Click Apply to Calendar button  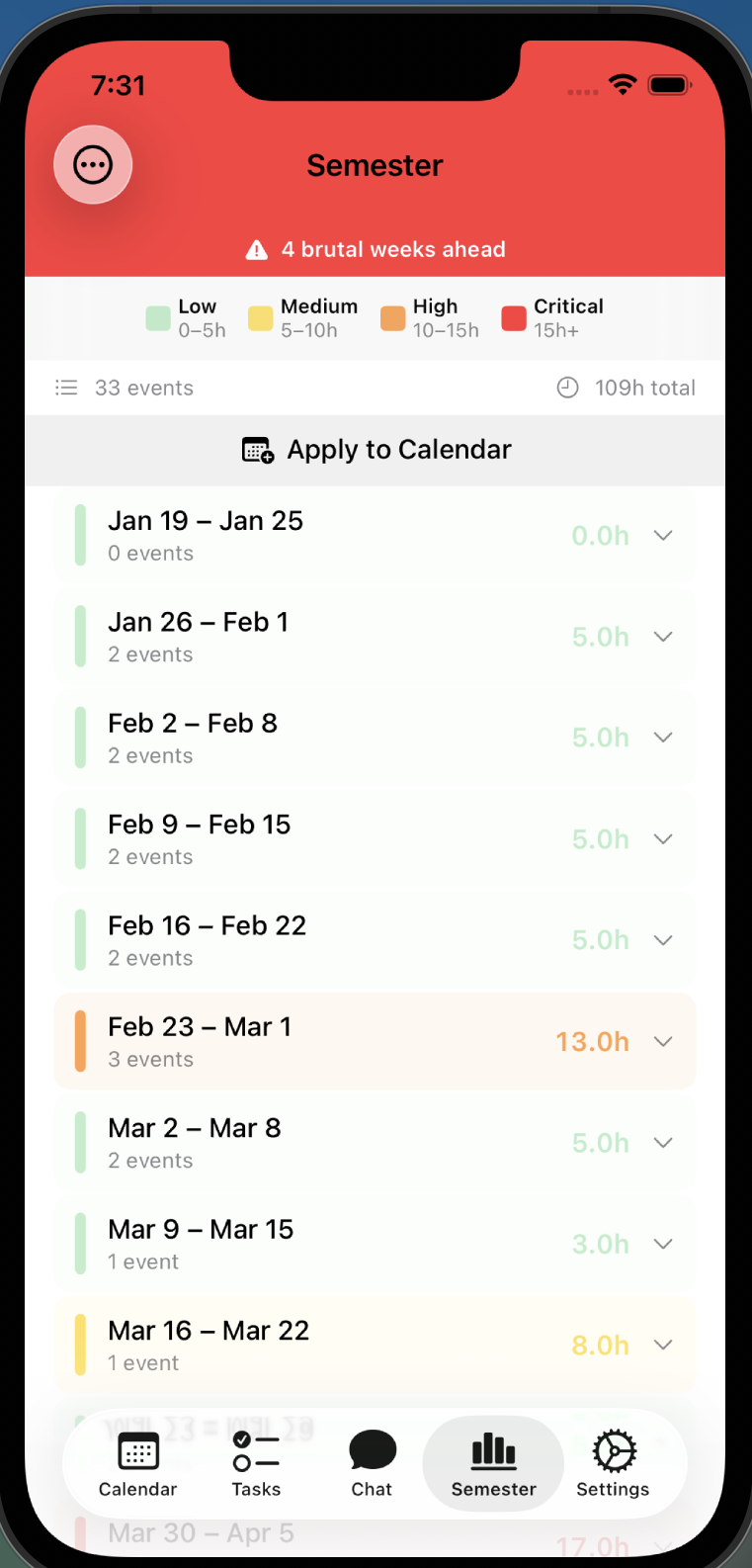376,450
